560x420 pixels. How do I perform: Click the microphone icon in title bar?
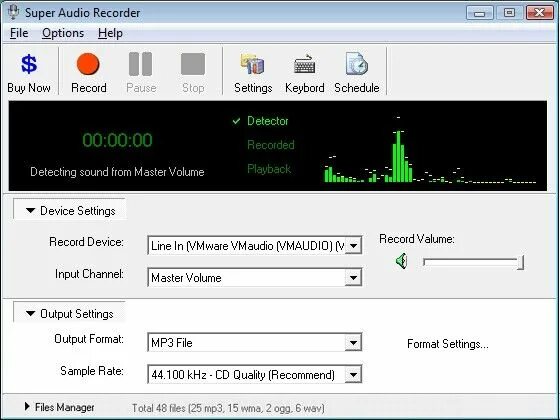pyautogui.click(x=14, y=12)
